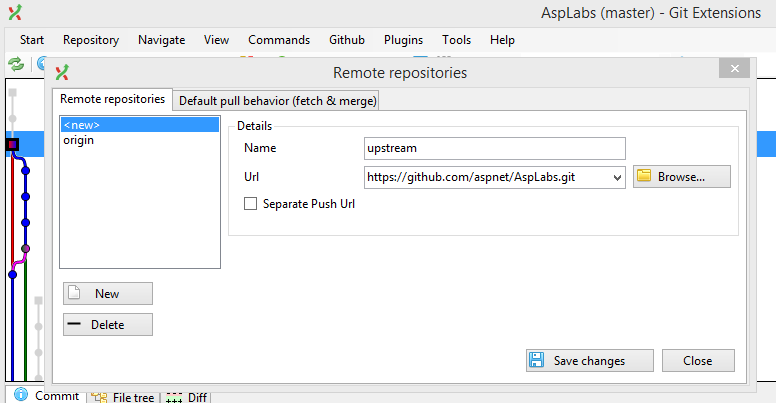Open the Plugins menu
776x403 pixels.
(x=403, y=40)
